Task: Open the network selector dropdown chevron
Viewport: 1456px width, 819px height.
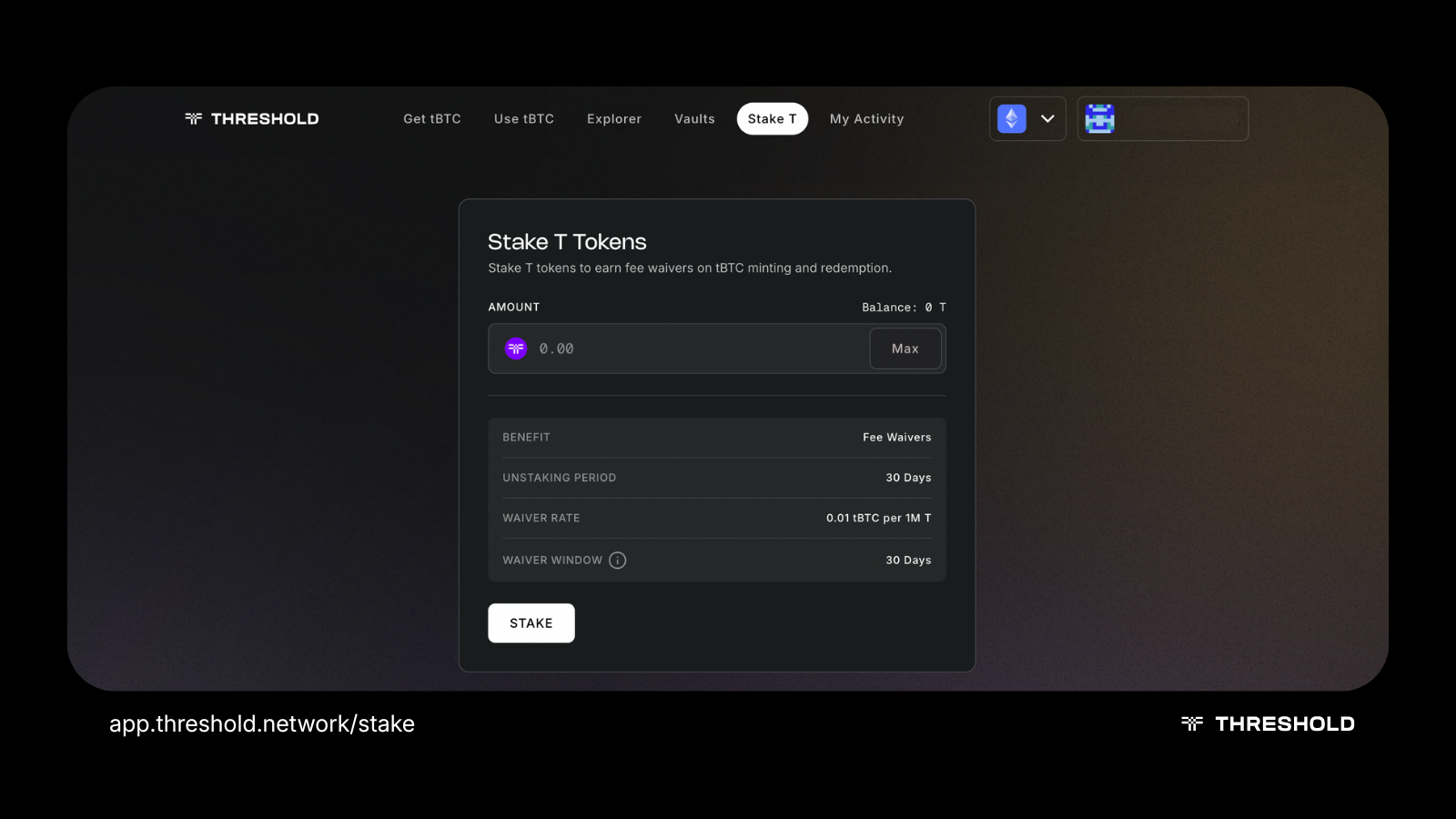Action: [1046, 118]
